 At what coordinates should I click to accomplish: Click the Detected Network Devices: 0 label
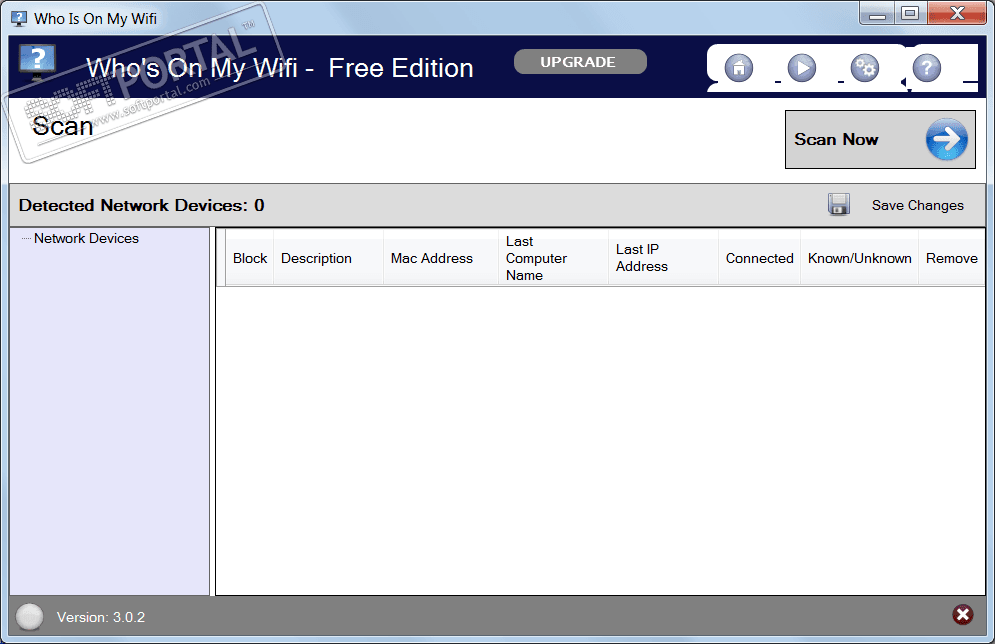142,206
